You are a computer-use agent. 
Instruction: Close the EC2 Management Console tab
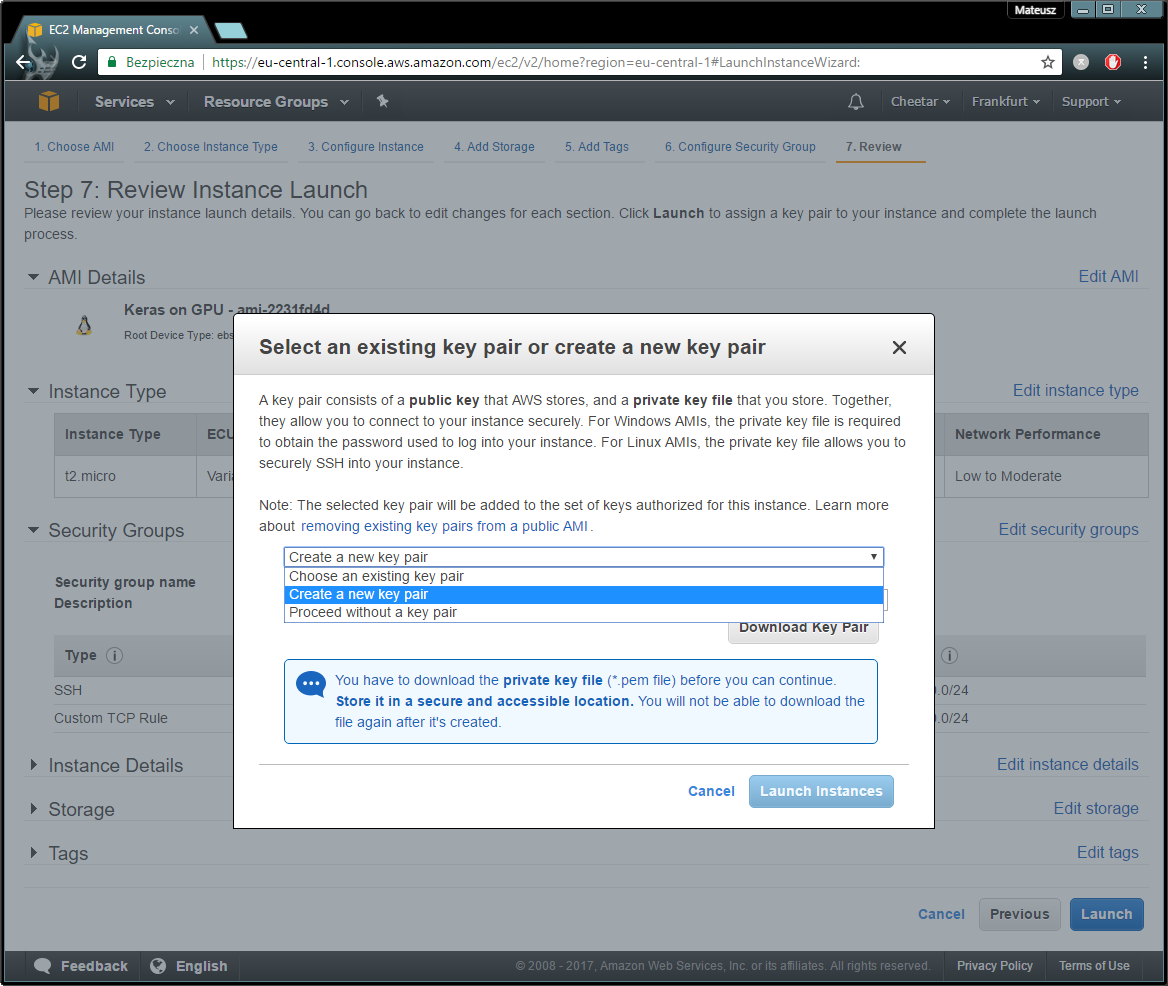194,30
